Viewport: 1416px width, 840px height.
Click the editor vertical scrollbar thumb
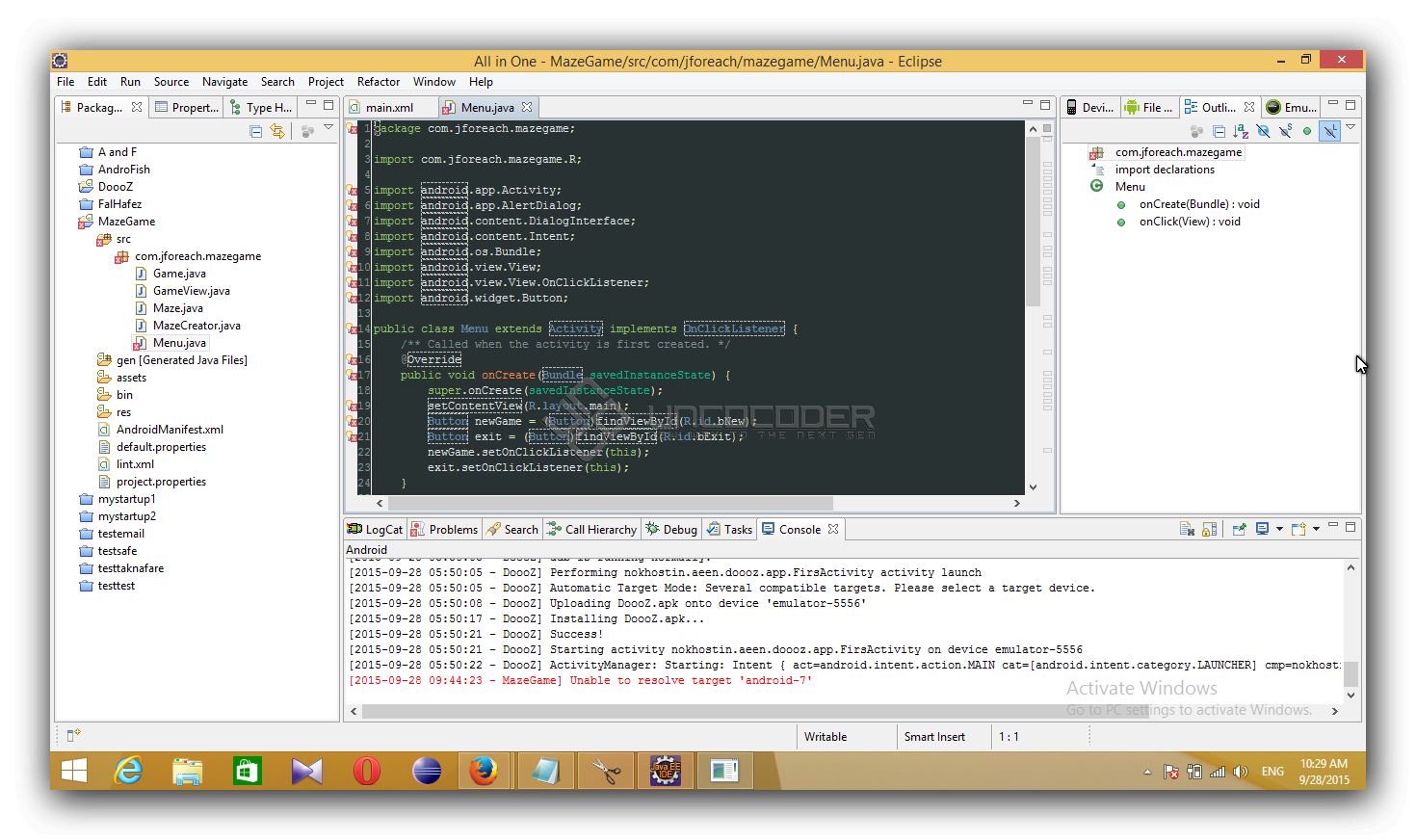[x=1033, y=222]
